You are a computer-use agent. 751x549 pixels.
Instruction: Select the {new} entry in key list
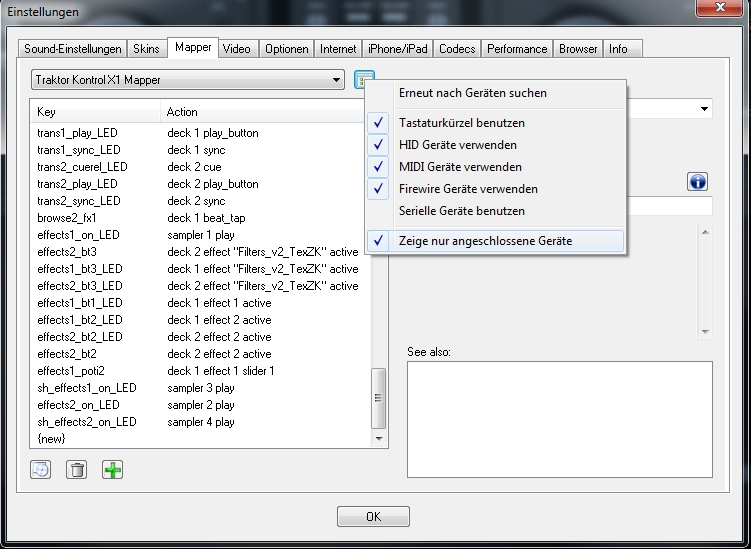[x=50, y=439]
